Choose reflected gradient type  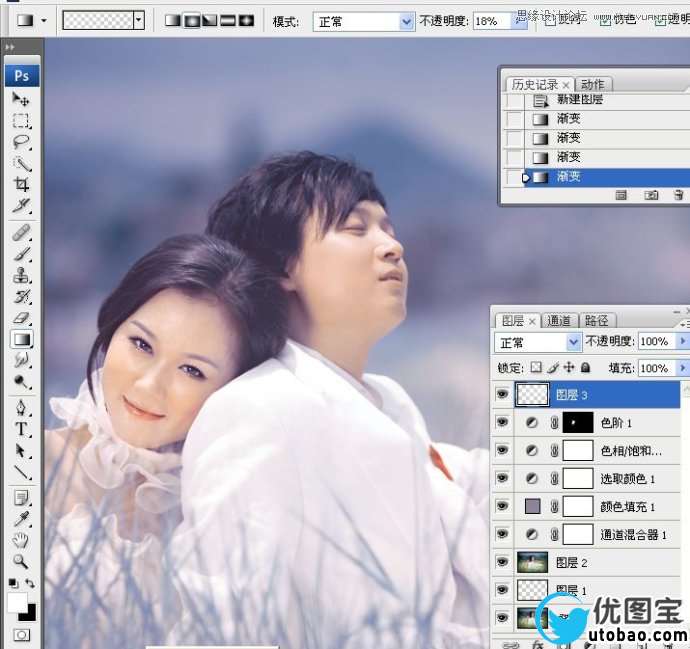tap(228, 20)
